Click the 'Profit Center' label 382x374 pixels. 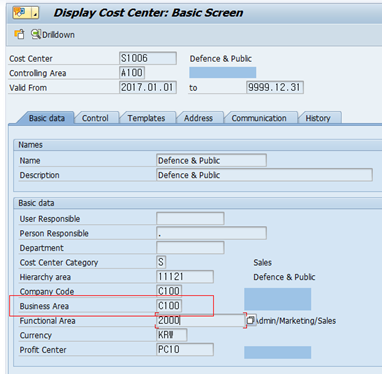pyautogui.click(x=43, y=350)
